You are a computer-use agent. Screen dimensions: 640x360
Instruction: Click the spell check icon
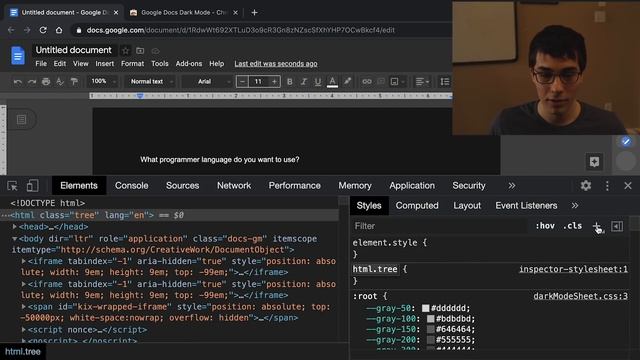coord(60,82)
